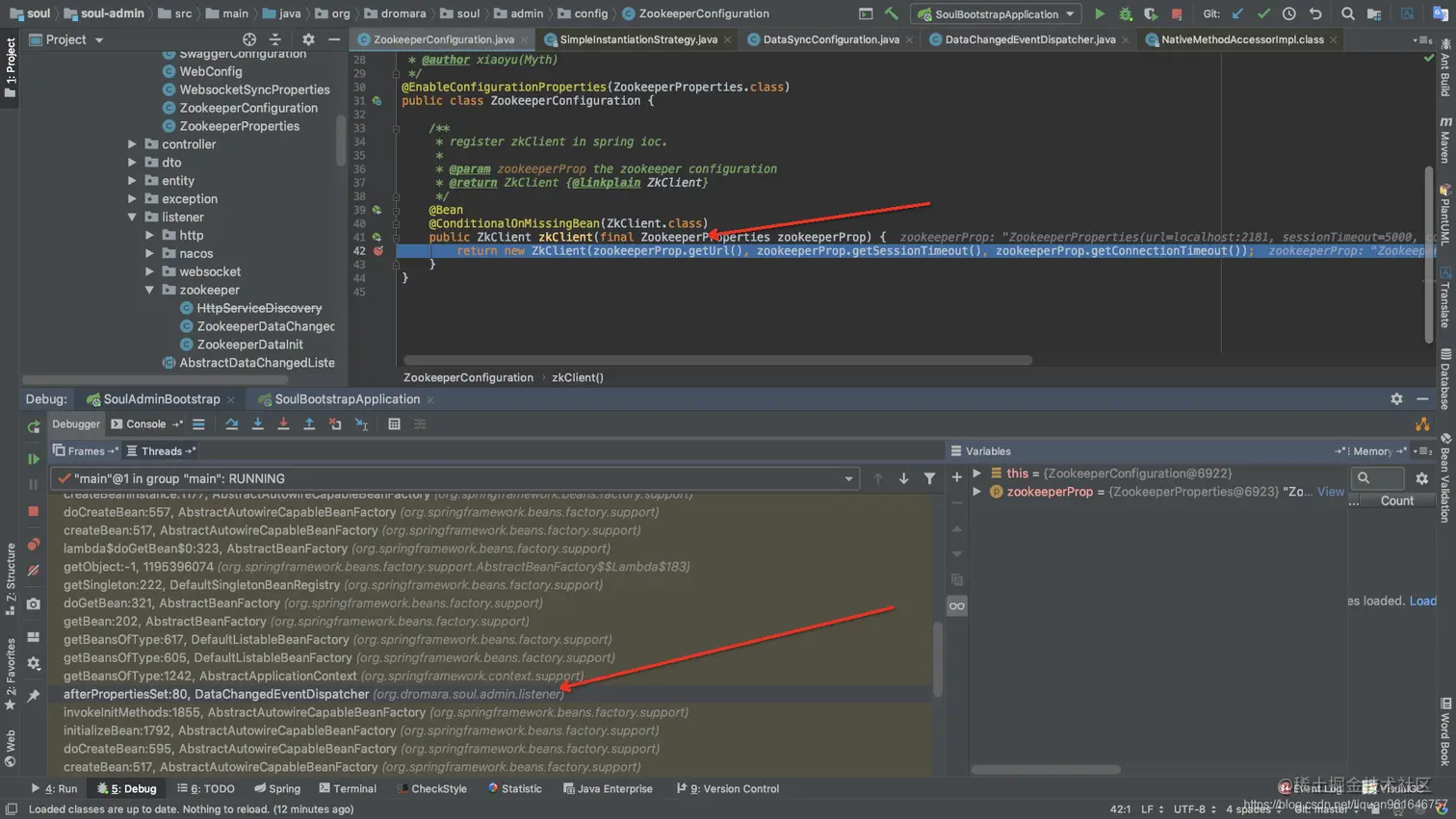Open the Threads tab

pos(161,451)
